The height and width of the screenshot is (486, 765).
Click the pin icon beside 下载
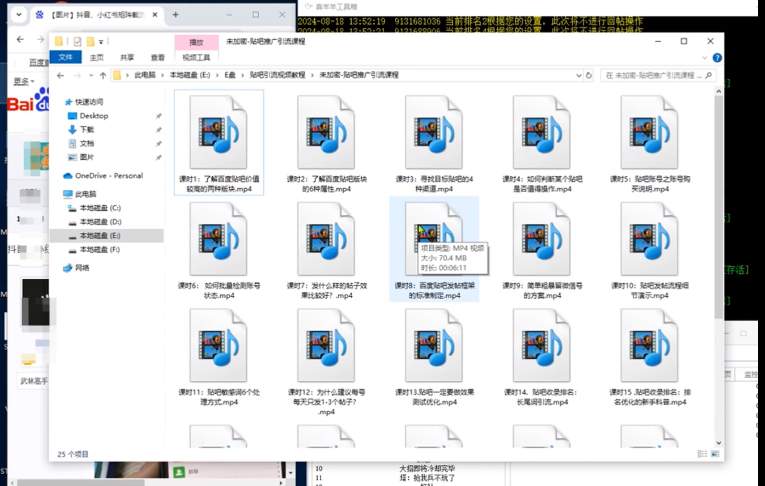pos(158,130)
